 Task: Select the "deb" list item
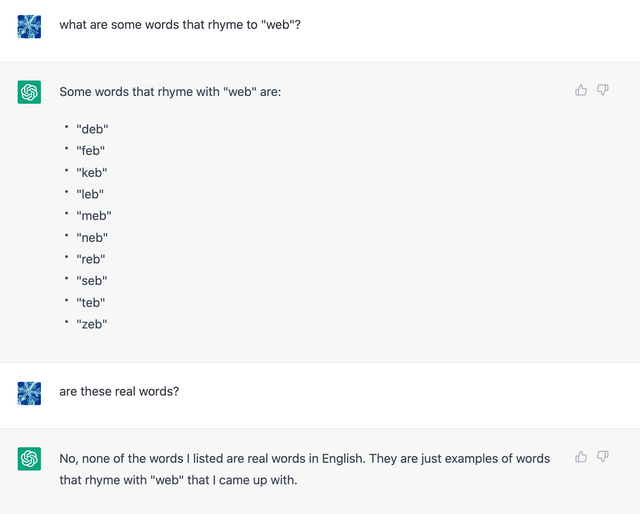pyautogui.click(x=92, y=129)
